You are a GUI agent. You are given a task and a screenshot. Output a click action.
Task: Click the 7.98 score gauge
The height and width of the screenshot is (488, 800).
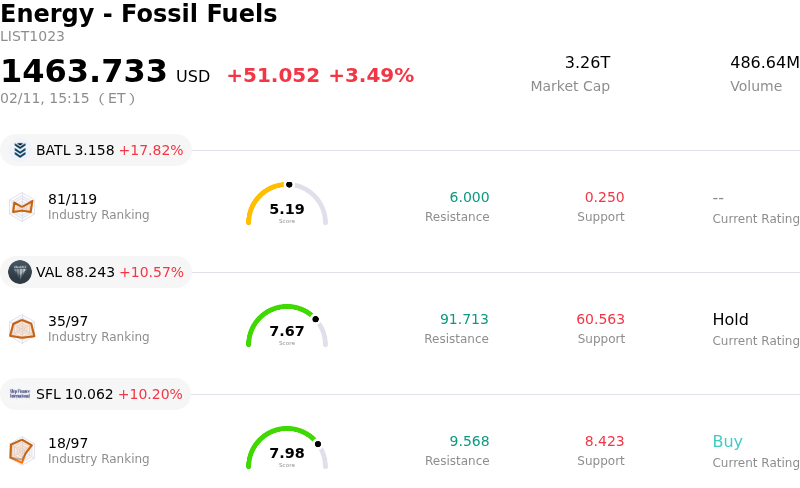[x=287, y=450]
